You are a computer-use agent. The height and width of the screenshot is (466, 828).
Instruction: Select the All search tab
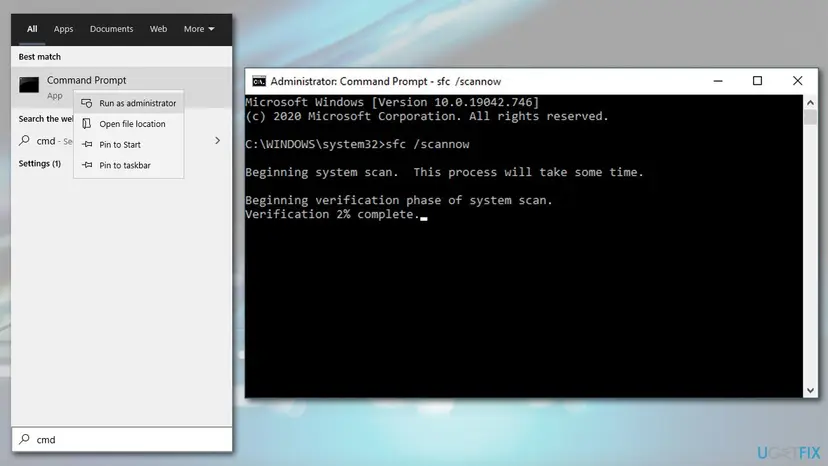pyautogui.click(x=32, y=29)
